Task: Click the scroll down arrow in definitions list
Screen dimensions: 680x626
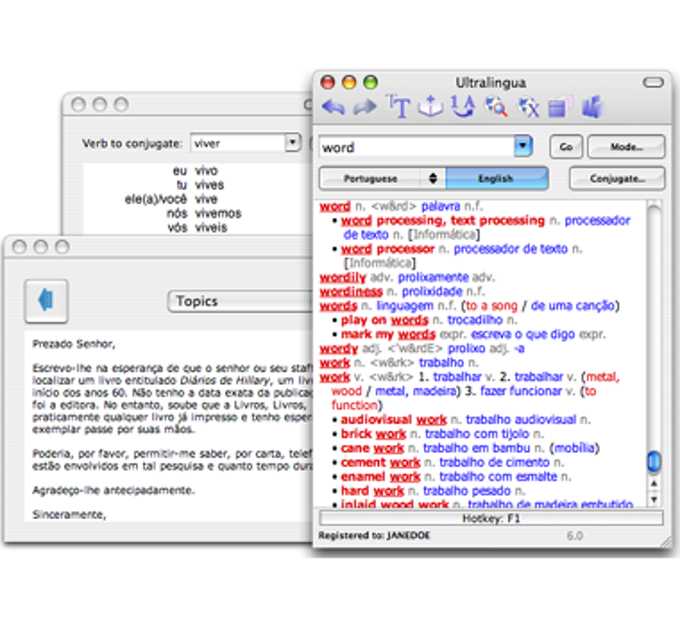Action: pyautogui.click(x=654, y=499)
